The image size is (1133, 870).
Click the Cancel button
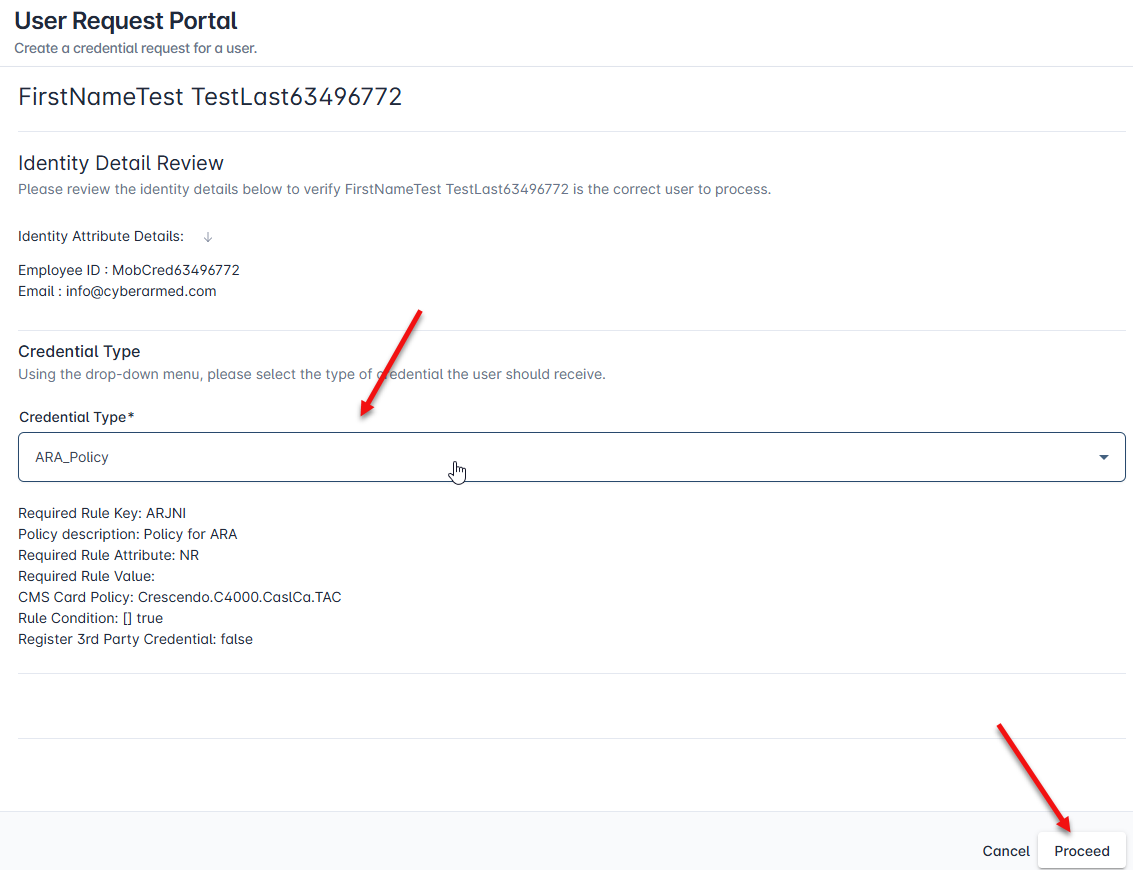tap(1005, 851)
